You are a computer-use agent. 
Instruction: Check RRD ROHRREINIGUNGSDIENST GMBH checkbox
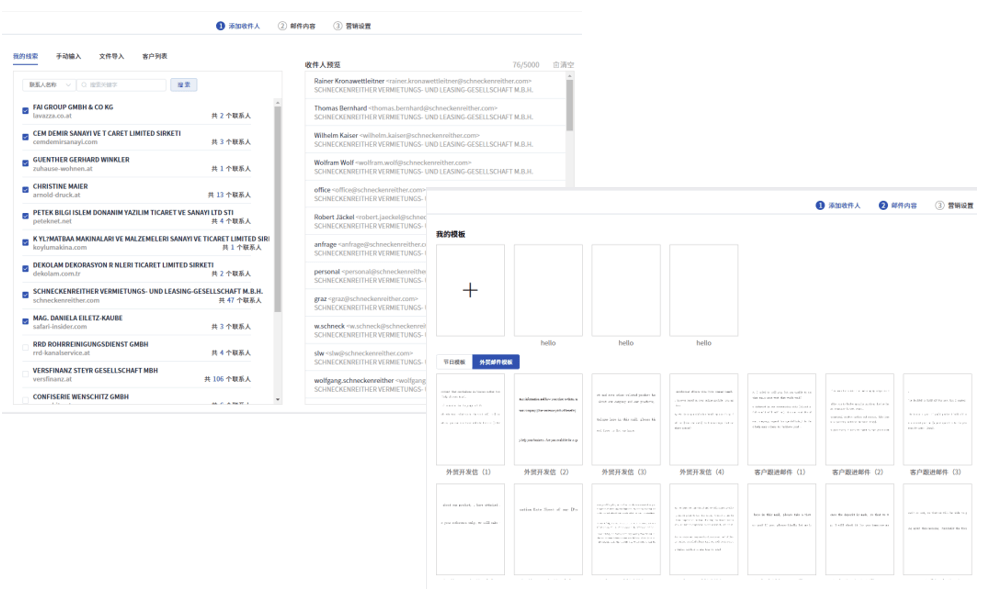pos(25,347)
